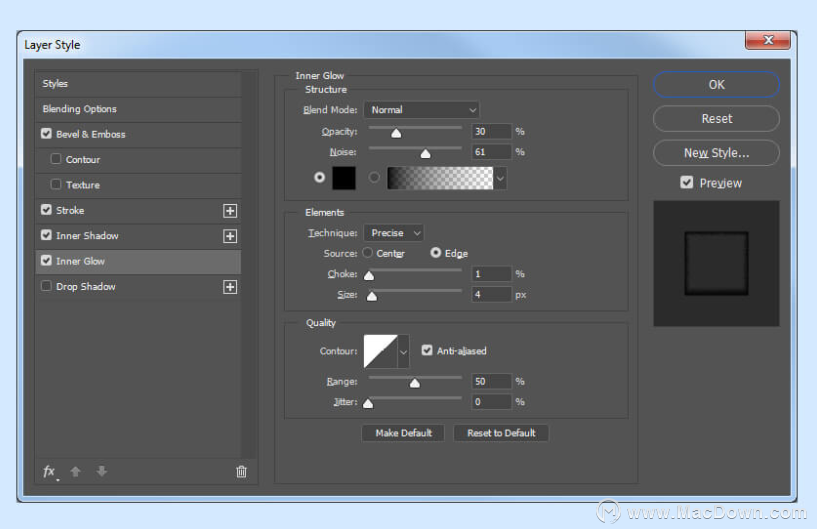
Task: Select the Drop Shadow row
Action: [x=138, y=287]
